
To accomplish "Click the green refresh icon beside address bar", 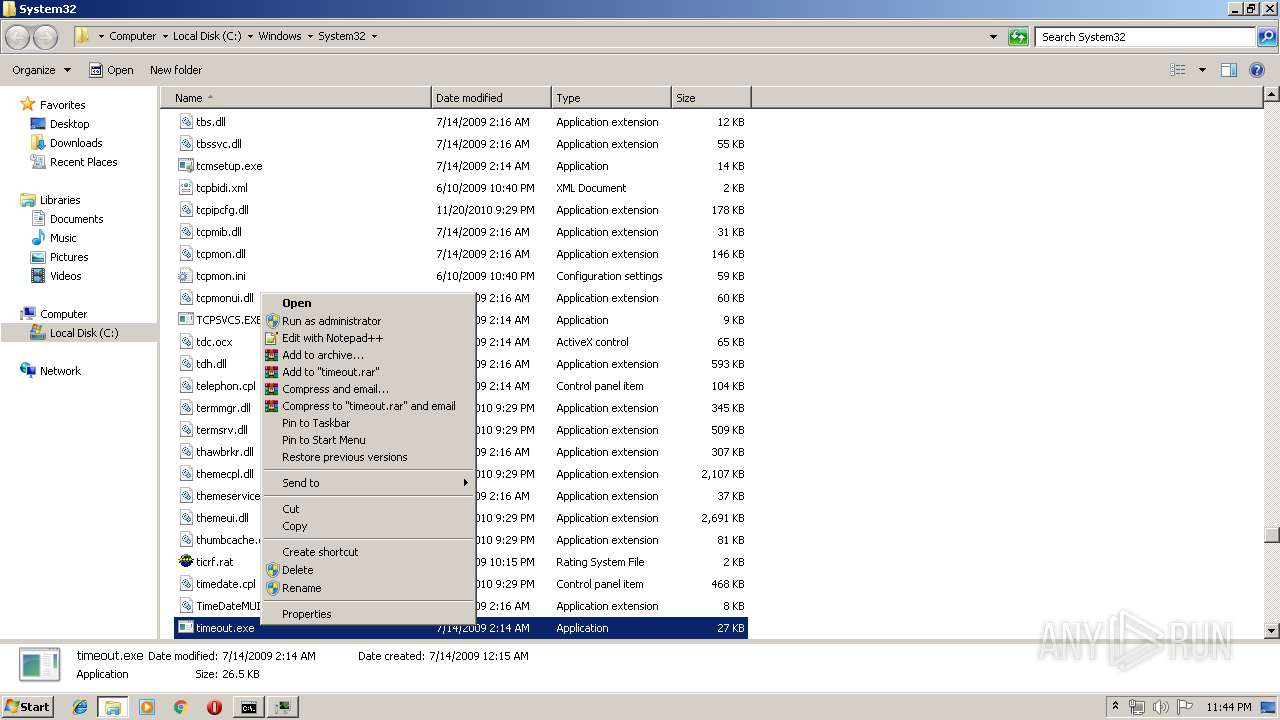I will (1018, 37).
